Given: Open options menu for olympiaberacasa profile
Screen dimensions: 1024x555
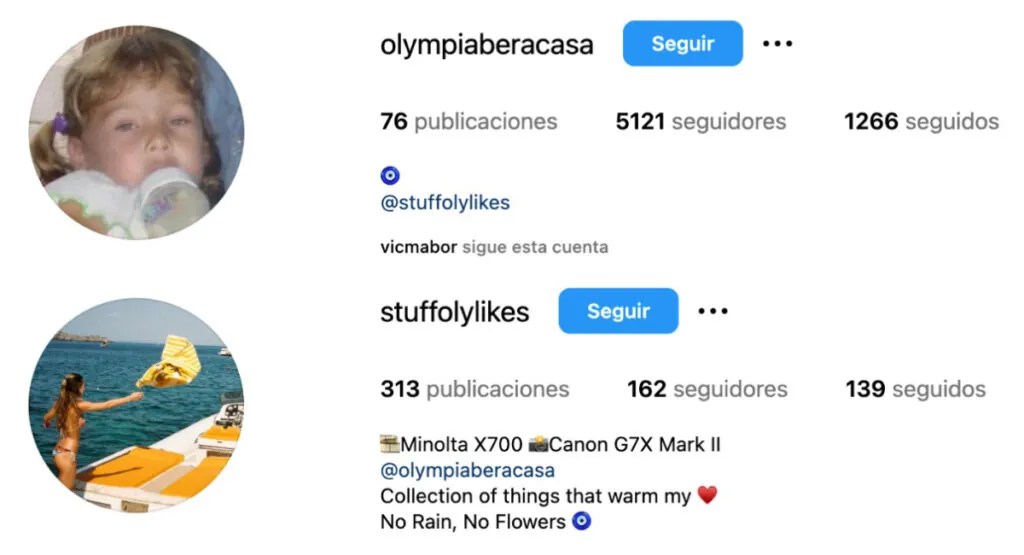Looking at the screenshot, I should [x=777, y=44].
